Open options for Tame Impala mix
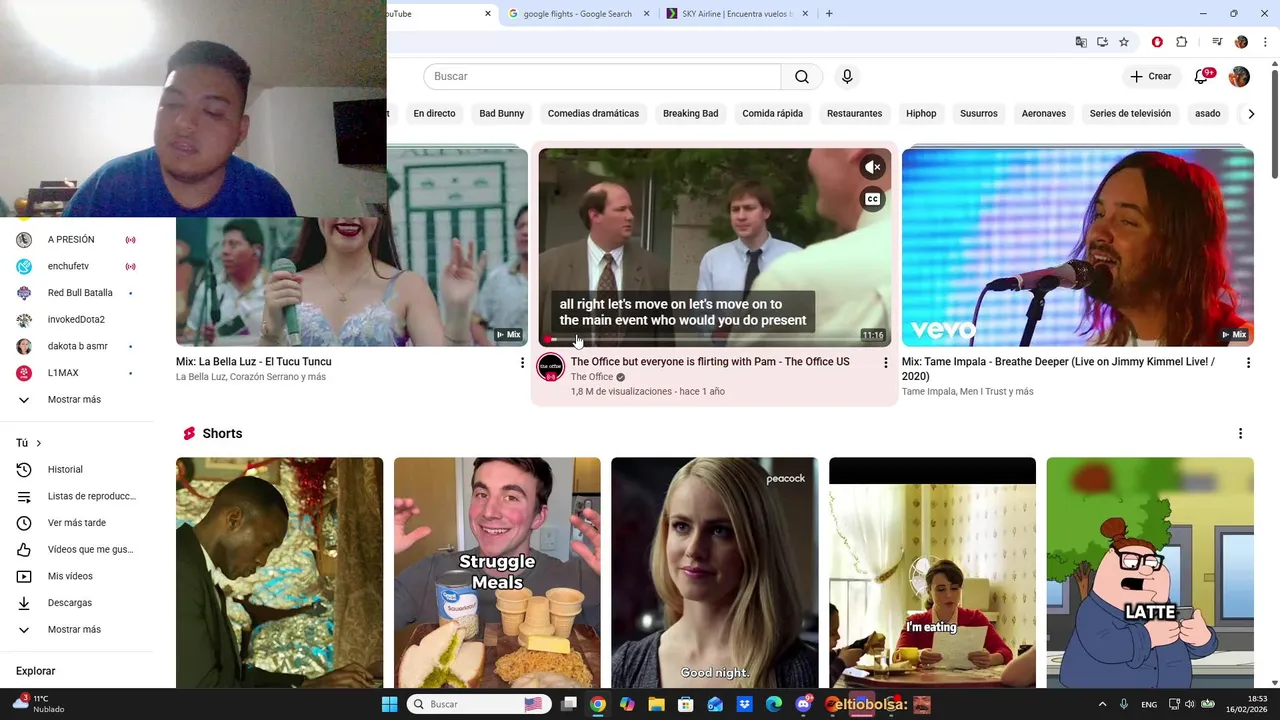The height and width of the screenshot is (720, 1280). [x=1248, y=363]
